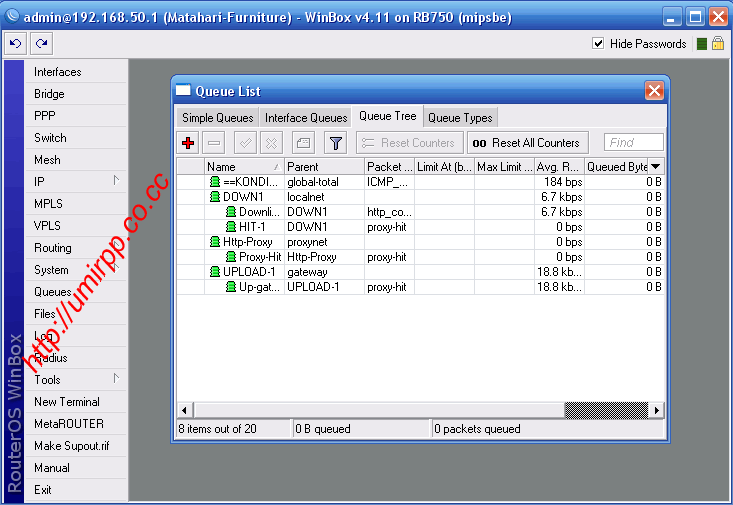Click the Max Limit column header
The height and width of the screenshot is (505, 733).
(x=504, y=166)
